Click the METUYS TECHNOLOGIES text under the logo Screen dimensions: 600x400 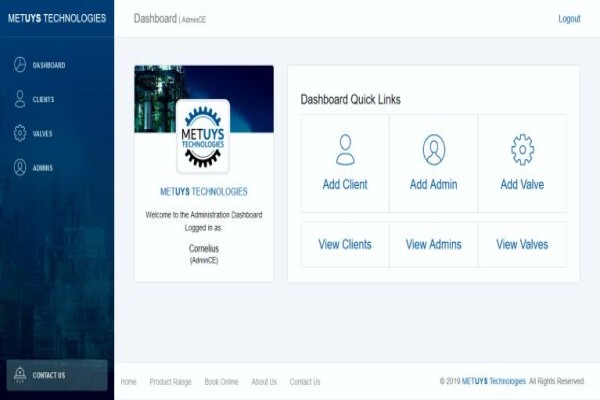(x=204, y=191)
